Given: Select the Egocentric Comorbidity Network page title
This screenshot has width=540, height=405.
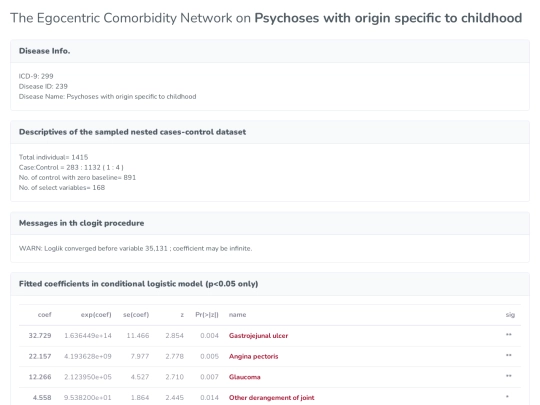Looking at the screenshot, I should tap(266, 18).
